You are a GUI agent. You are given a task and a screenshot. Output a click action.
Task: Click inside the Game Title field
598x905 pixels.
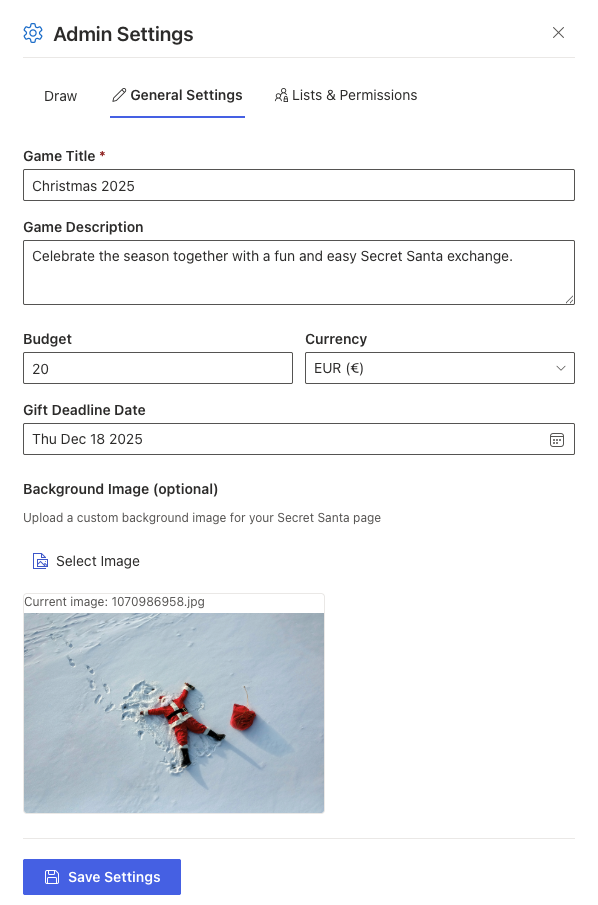[x=299, y=184]
